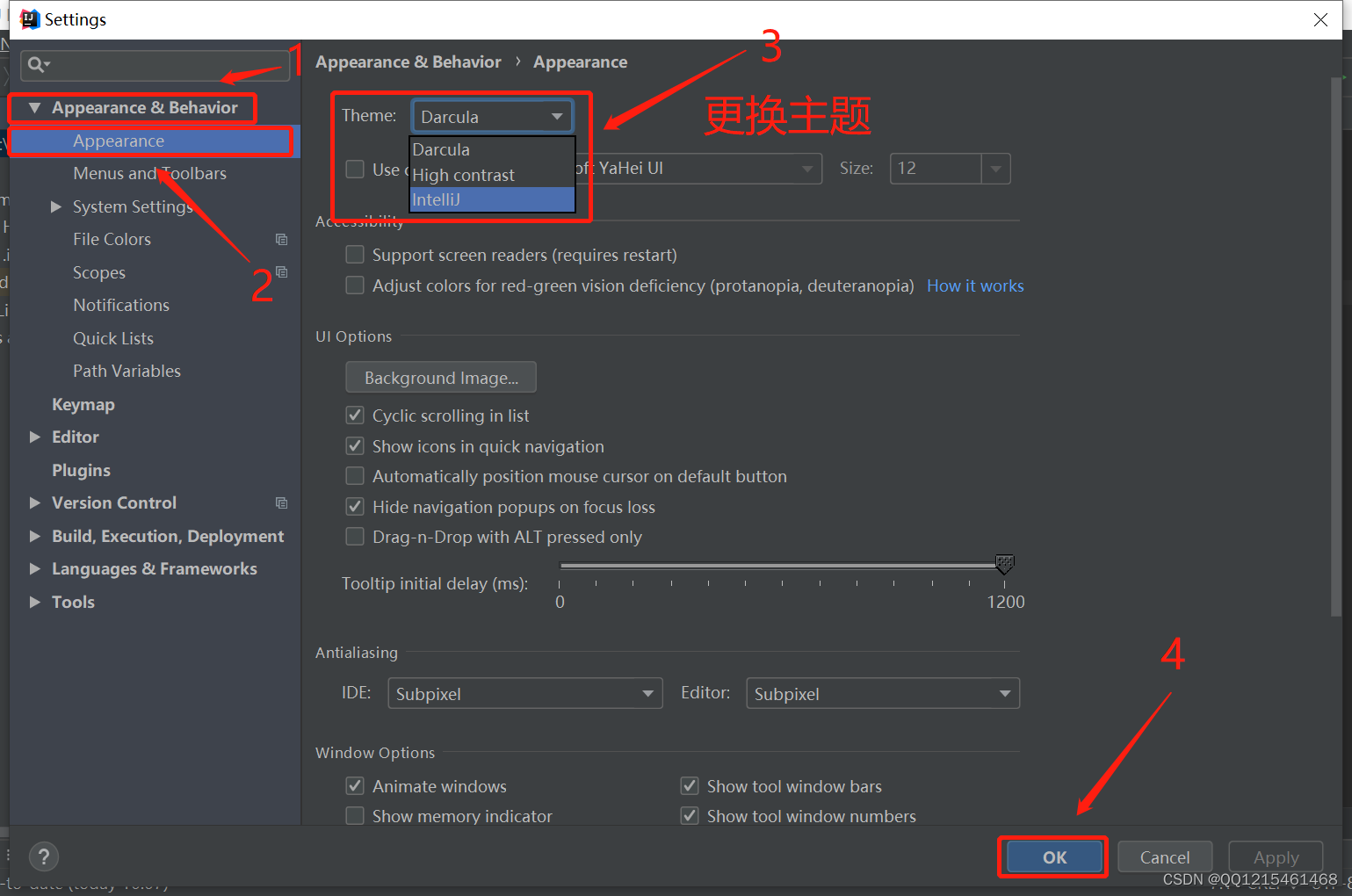The image size is (1352, 896).
Task: Uncheck Hide navigation popups on focus loss
Action: point(355,507)
